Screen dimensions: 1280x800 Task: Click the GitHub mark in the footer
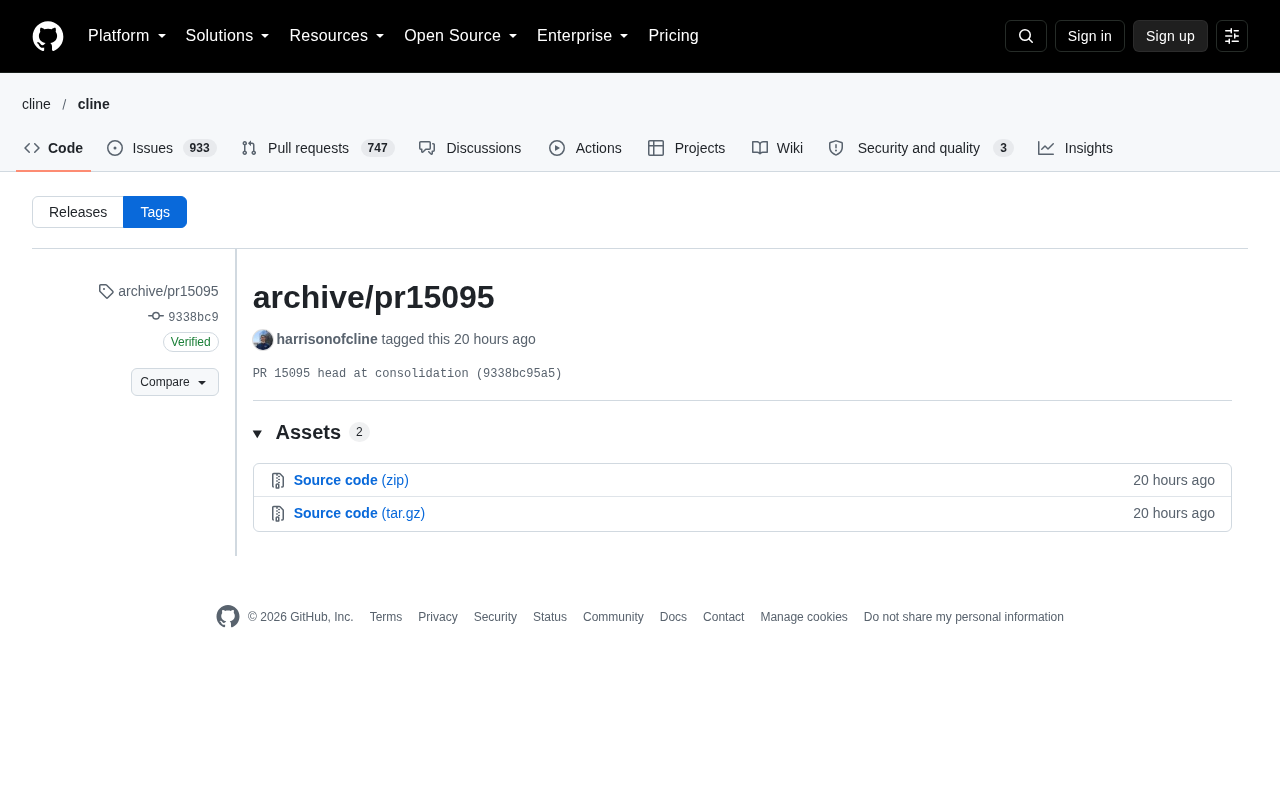(228, 616)
